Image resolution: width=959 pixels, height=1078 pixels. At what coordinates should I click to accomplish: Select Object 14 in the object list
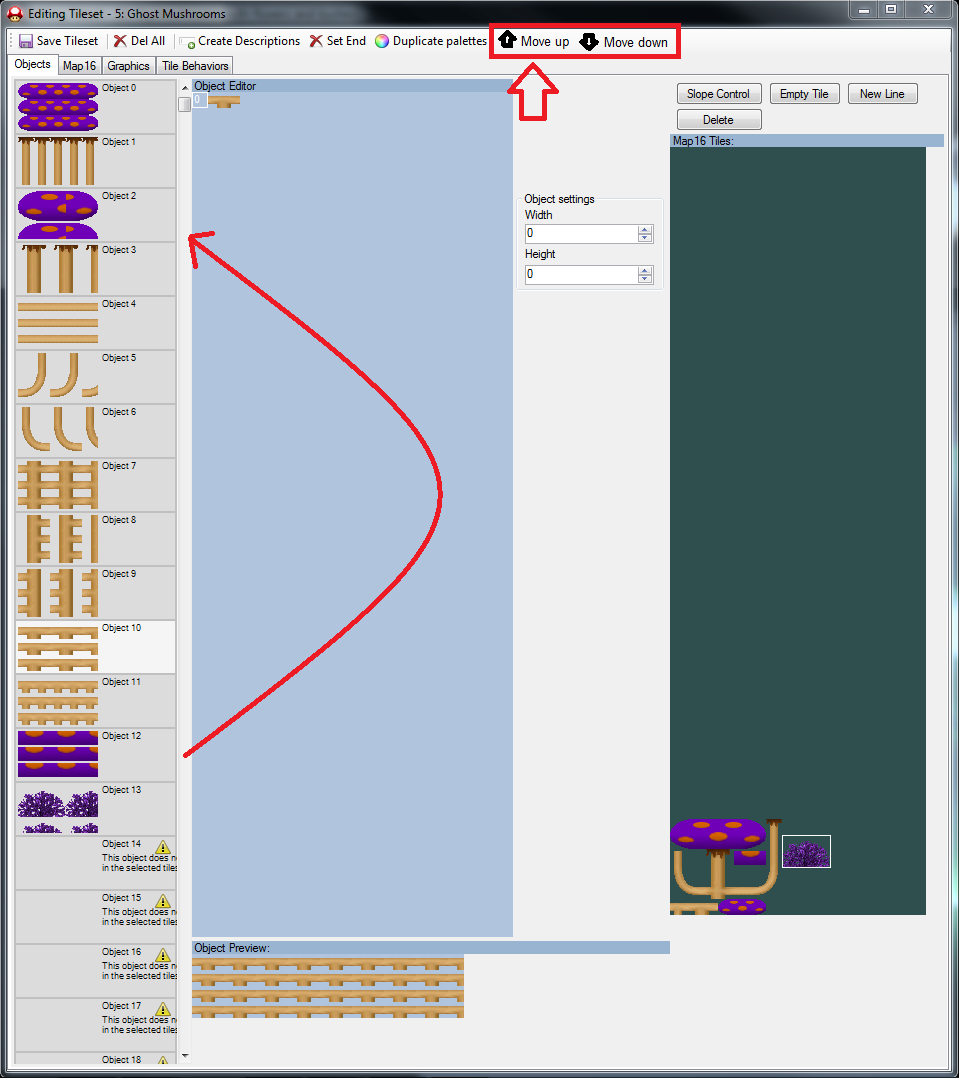(x=96, y=863)
